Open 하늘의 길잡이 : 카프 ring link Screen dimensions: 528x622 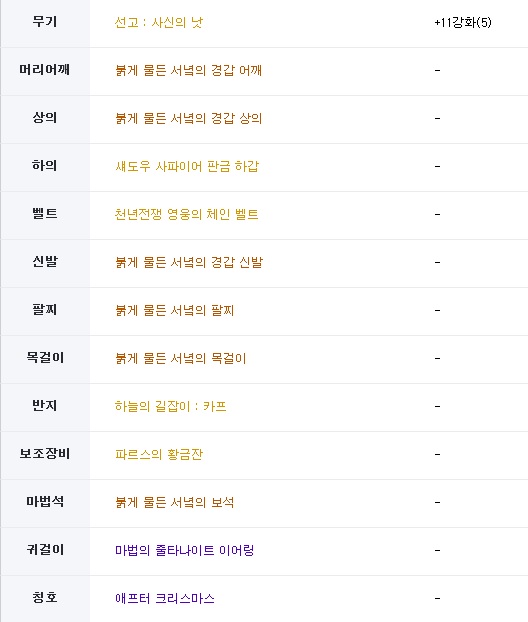pyautogui.click(x=170, y=406)
